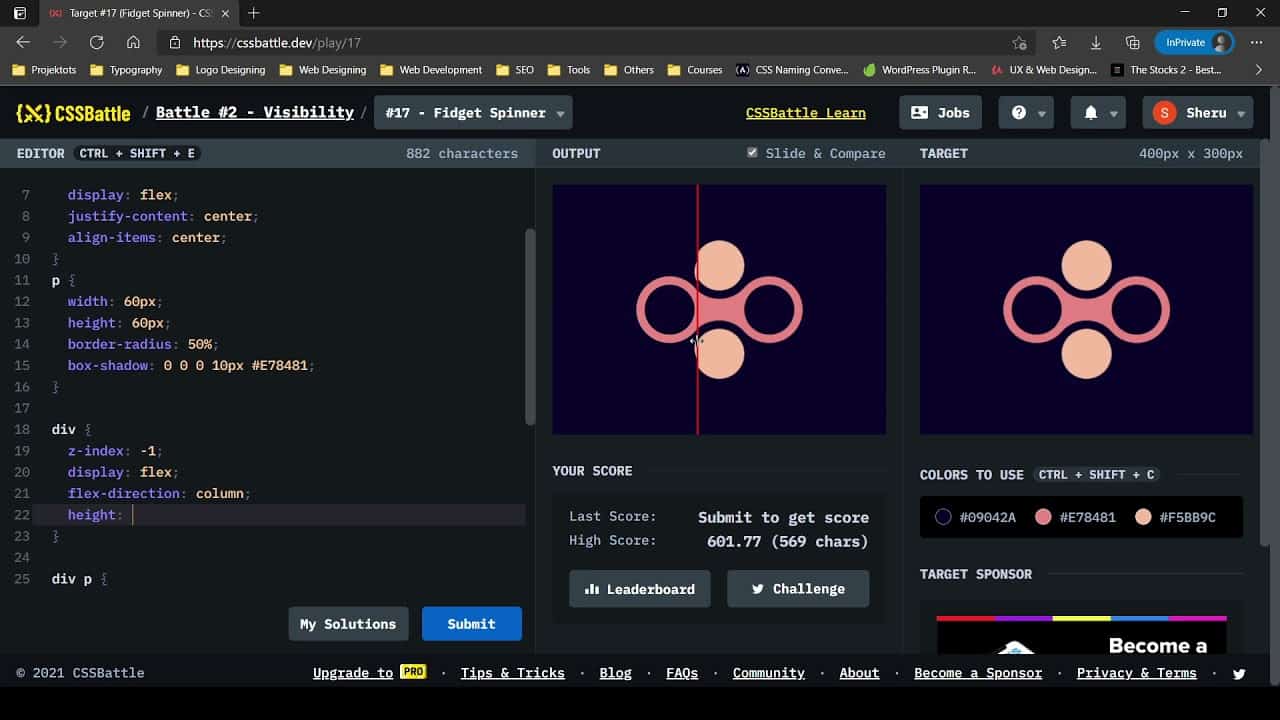
Task: Click the PRO badge next to Upgrade
Action: pyautogui.click(x=414, y=672)
